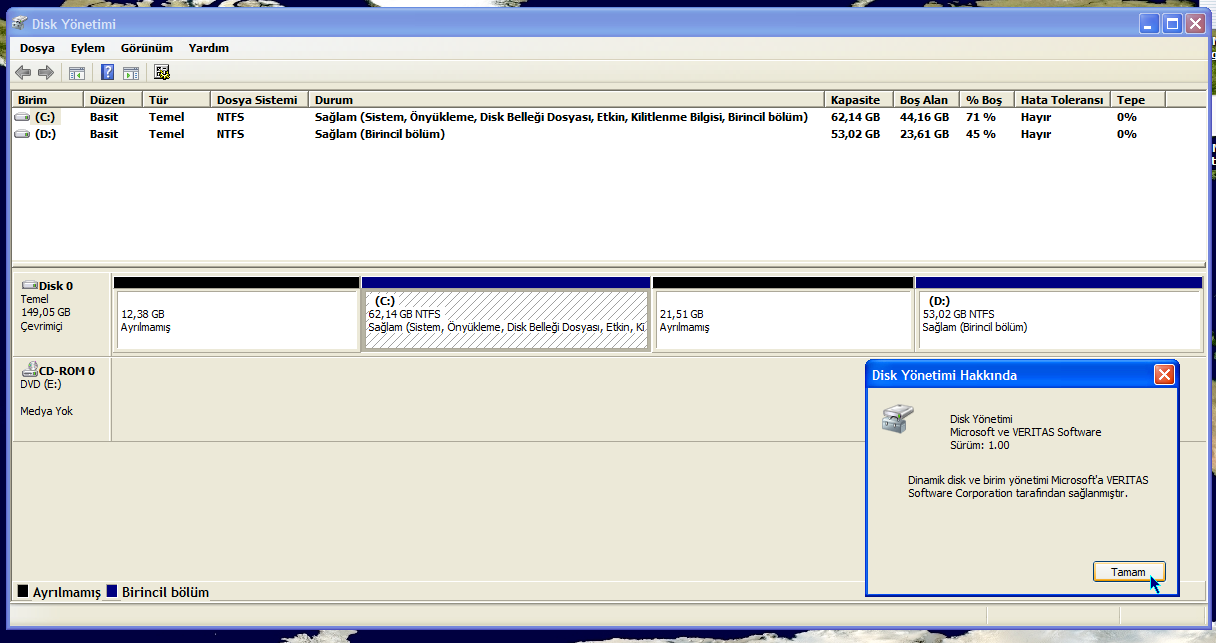Click the blue Birincil bölüm legend swatch
The height and width of the screenshot is (643, 1216).
pos(112,592)
